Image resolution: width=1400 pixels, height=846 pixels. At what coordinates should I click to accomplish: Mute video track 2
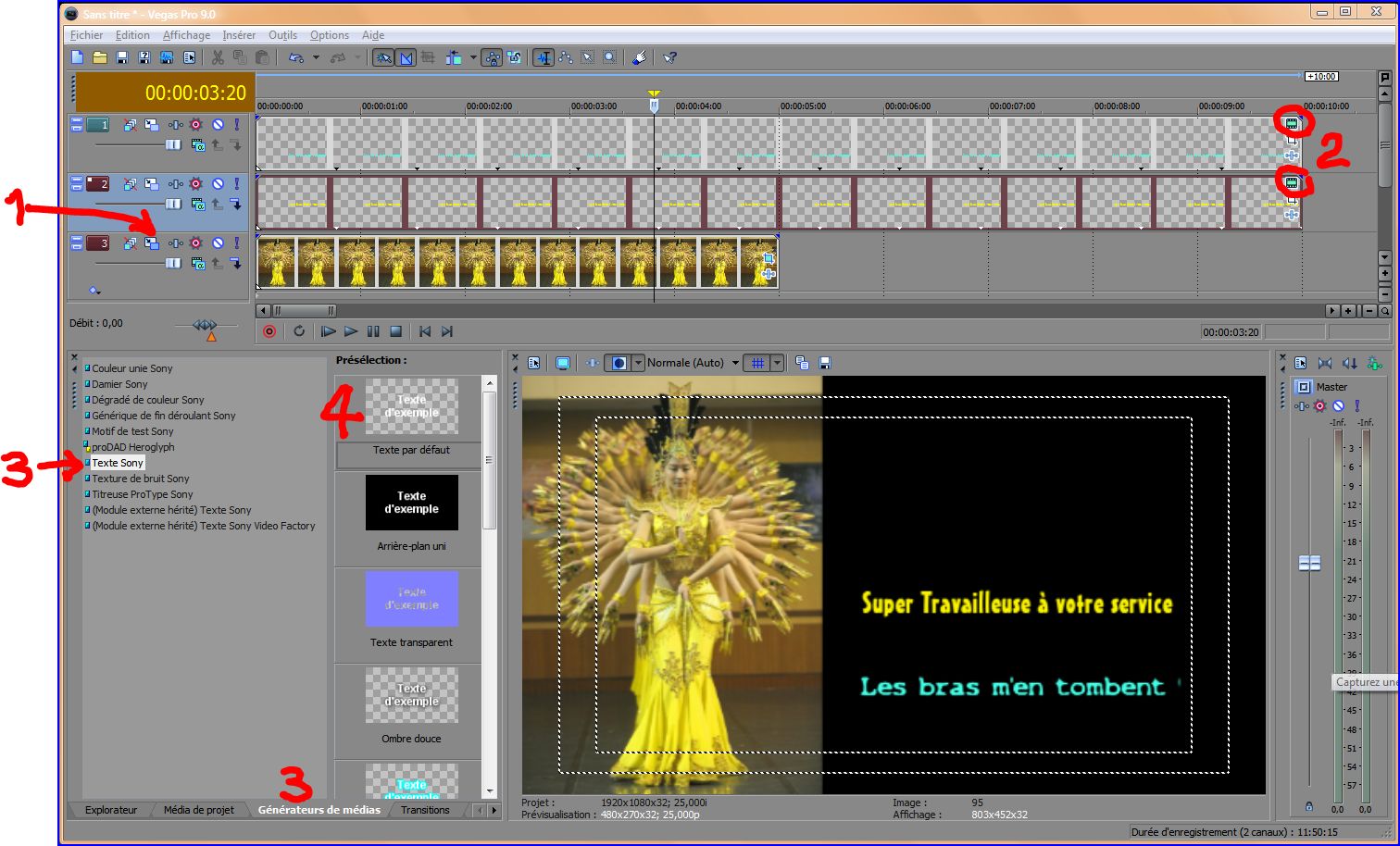coord(218,184)
